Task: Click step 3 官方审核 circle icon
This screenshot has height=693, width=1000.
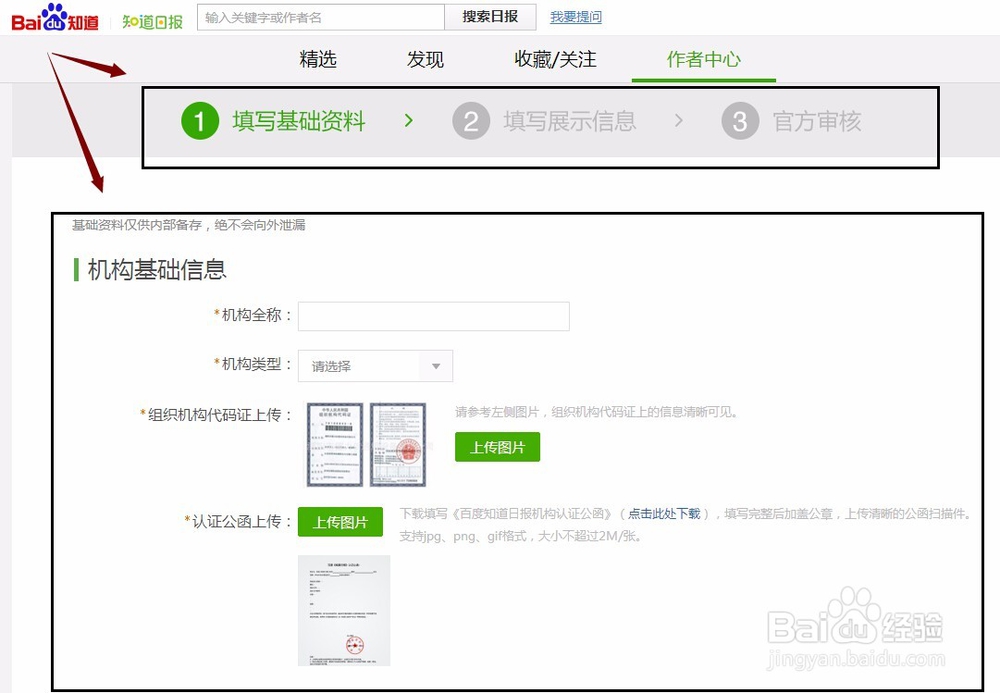Action: coord(740,121)
